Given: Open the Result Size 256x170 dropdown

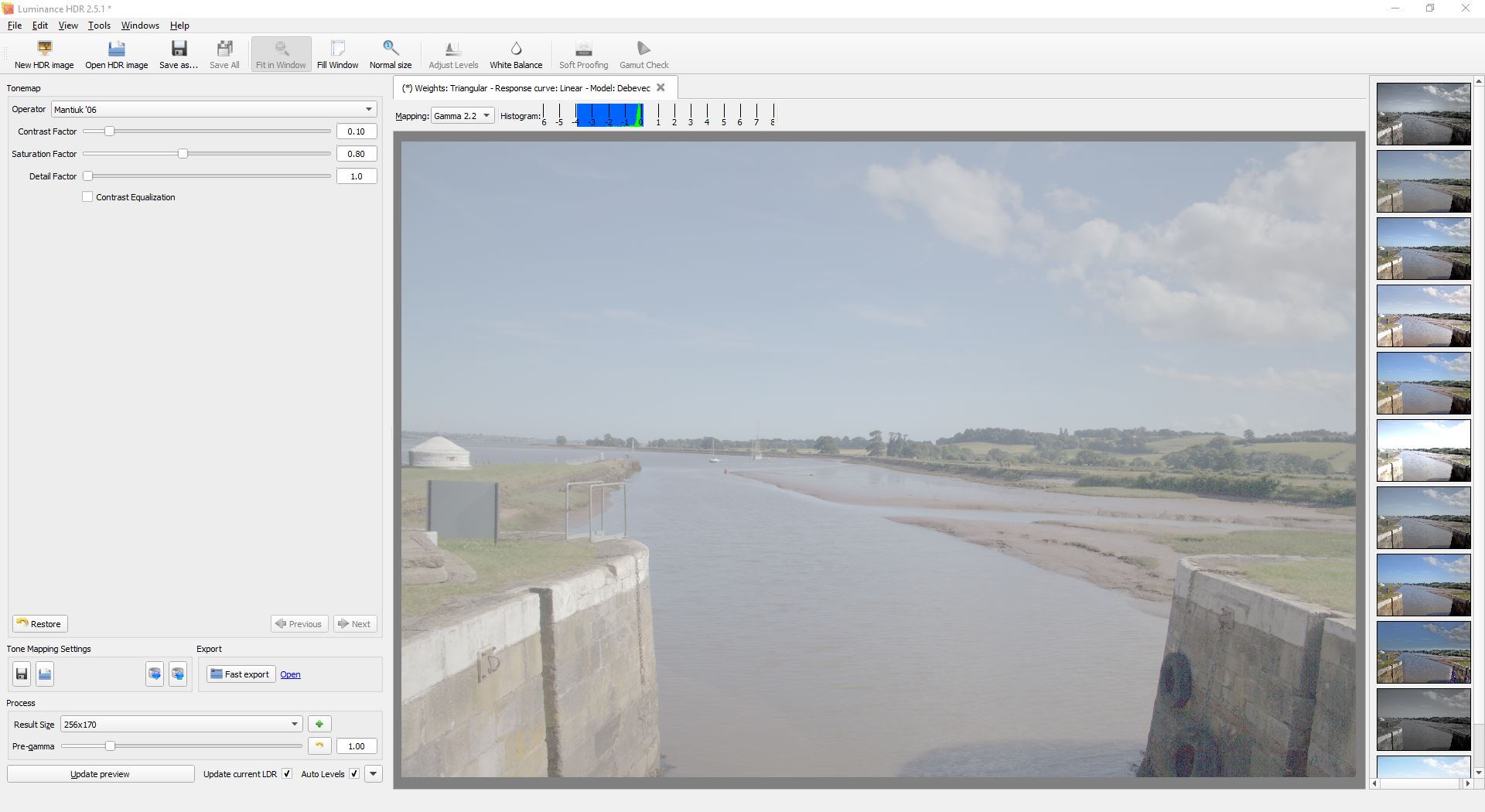Looking at the screenshot, I should coord(180,725).
